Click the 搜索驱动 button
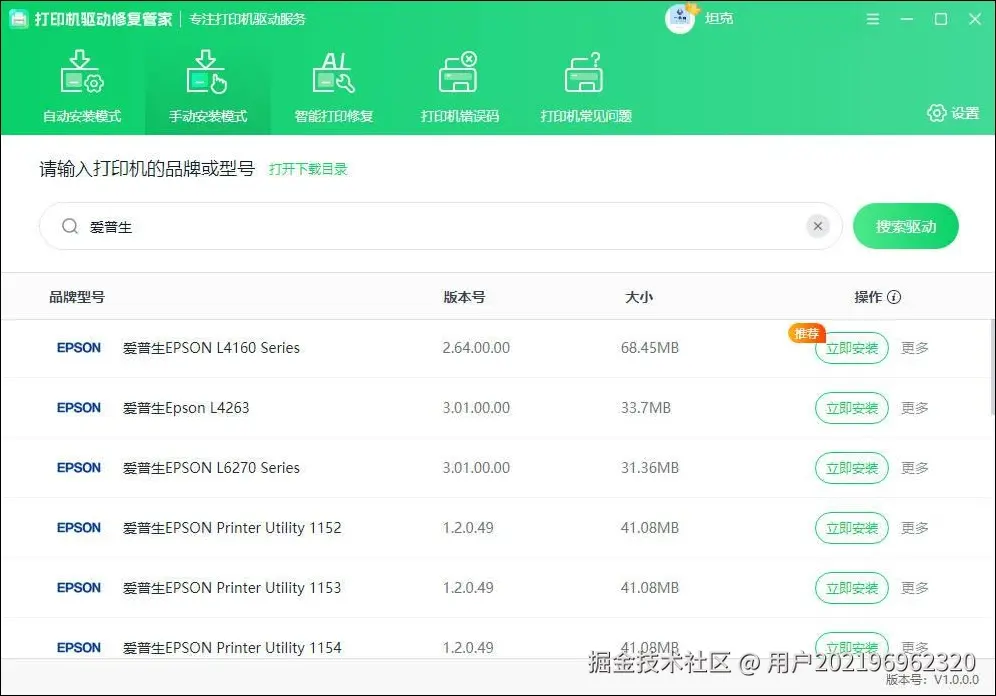Screen dimensions: 996x696 pyautogui.click(x=905, y=226)
